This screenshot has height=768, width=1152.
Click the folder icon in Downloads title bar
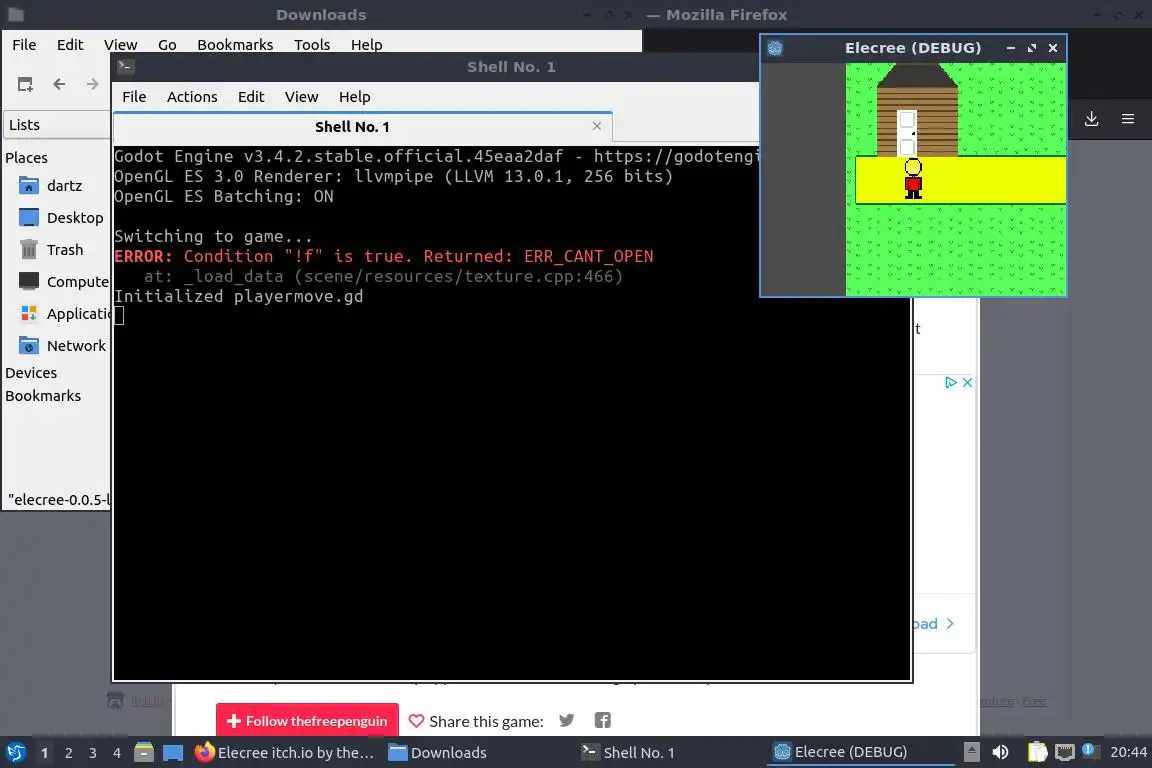pyautogui.click(x=15, y=15)
